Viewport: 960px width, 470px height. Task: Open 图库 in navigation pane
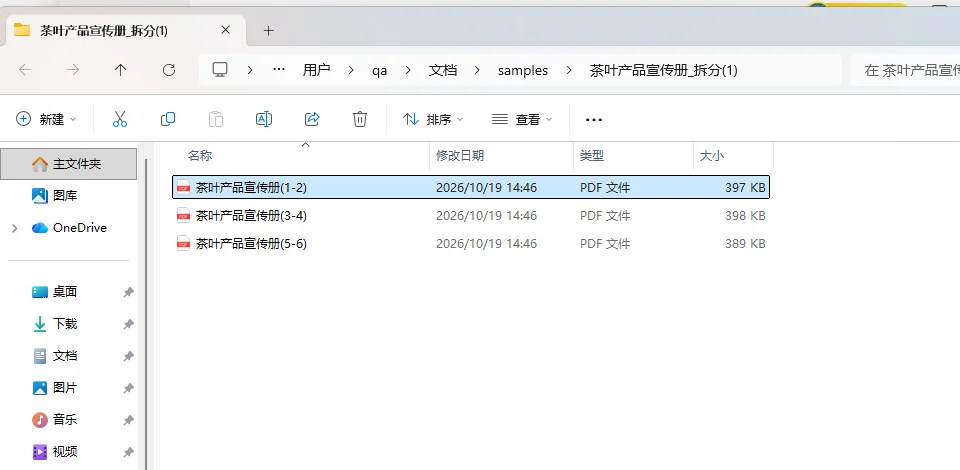(x=64, y=196)
